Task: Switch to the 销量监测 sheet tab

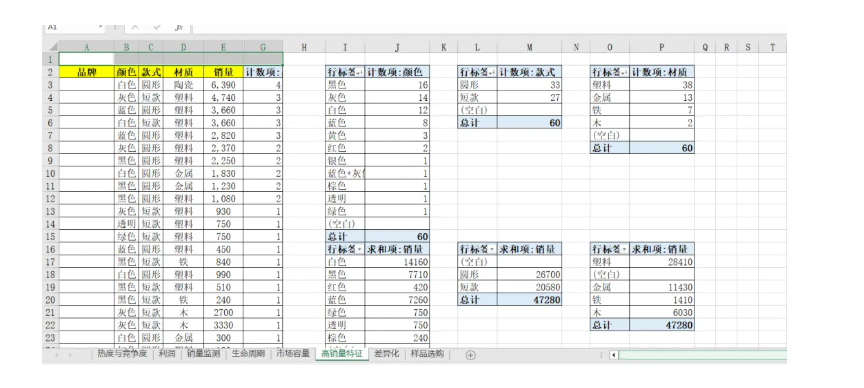Action: tap(203, 354)
